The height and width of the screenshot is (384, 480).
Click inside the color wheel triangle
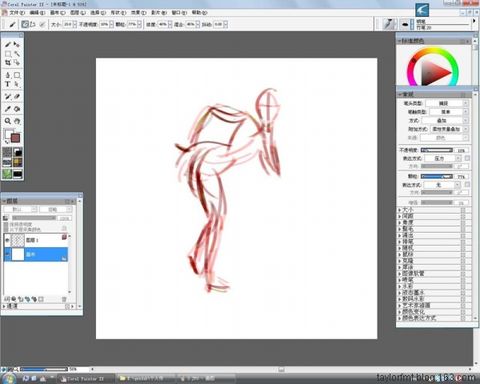(433, 72)
